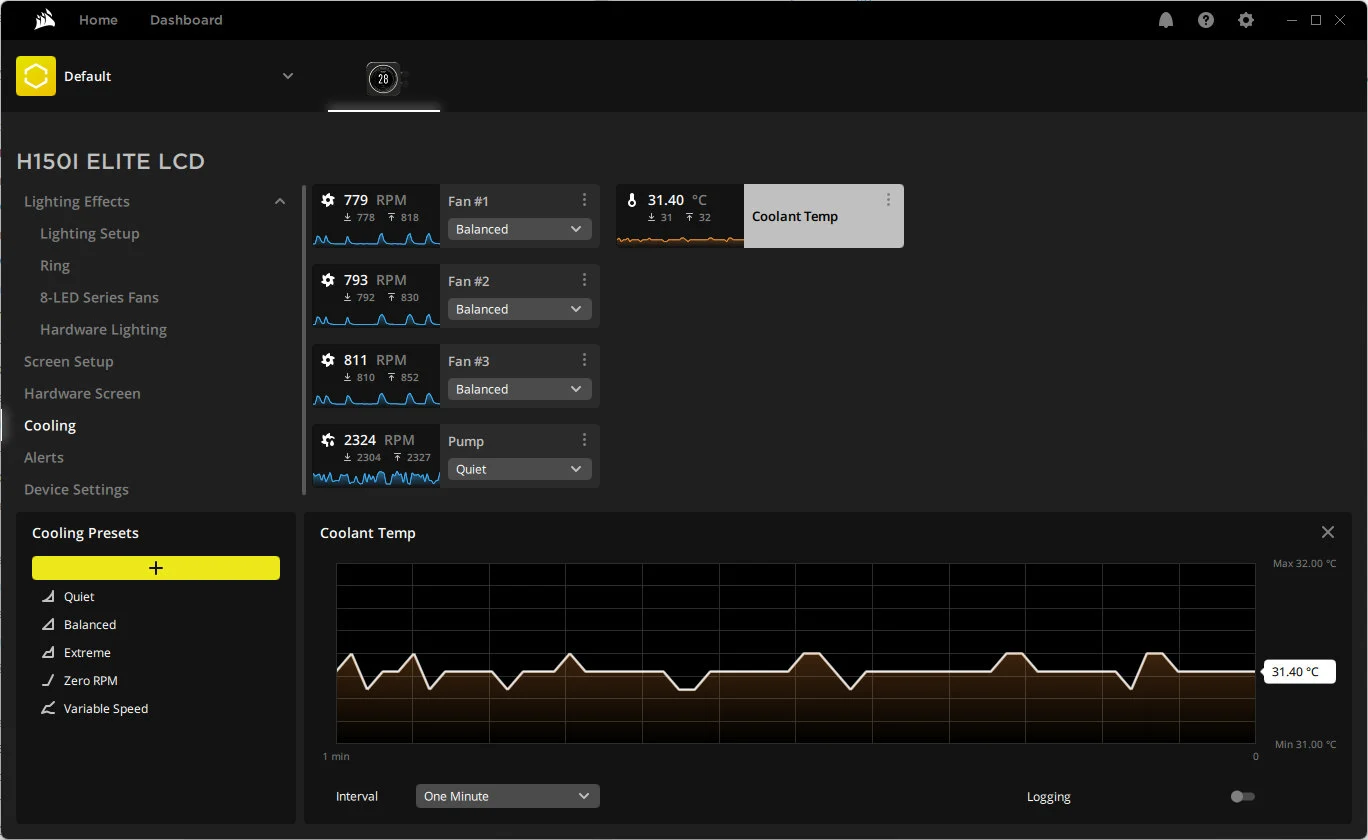Image resolution: width=1368 pixels, height=840 pixels.
Task: Open Coolant Temp three-dot options menu
Action: pos(888,200)
